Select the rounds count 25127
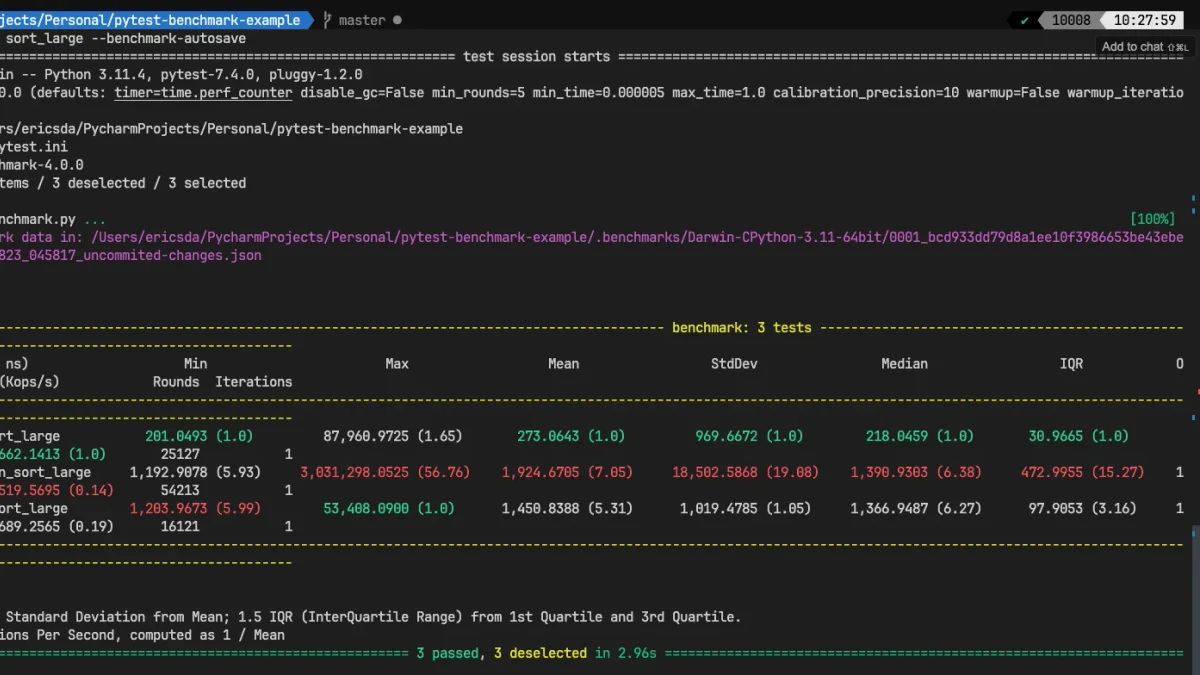Image resolution: width=1200 pixels, height=675 pixels. click(x=180, y=453)
